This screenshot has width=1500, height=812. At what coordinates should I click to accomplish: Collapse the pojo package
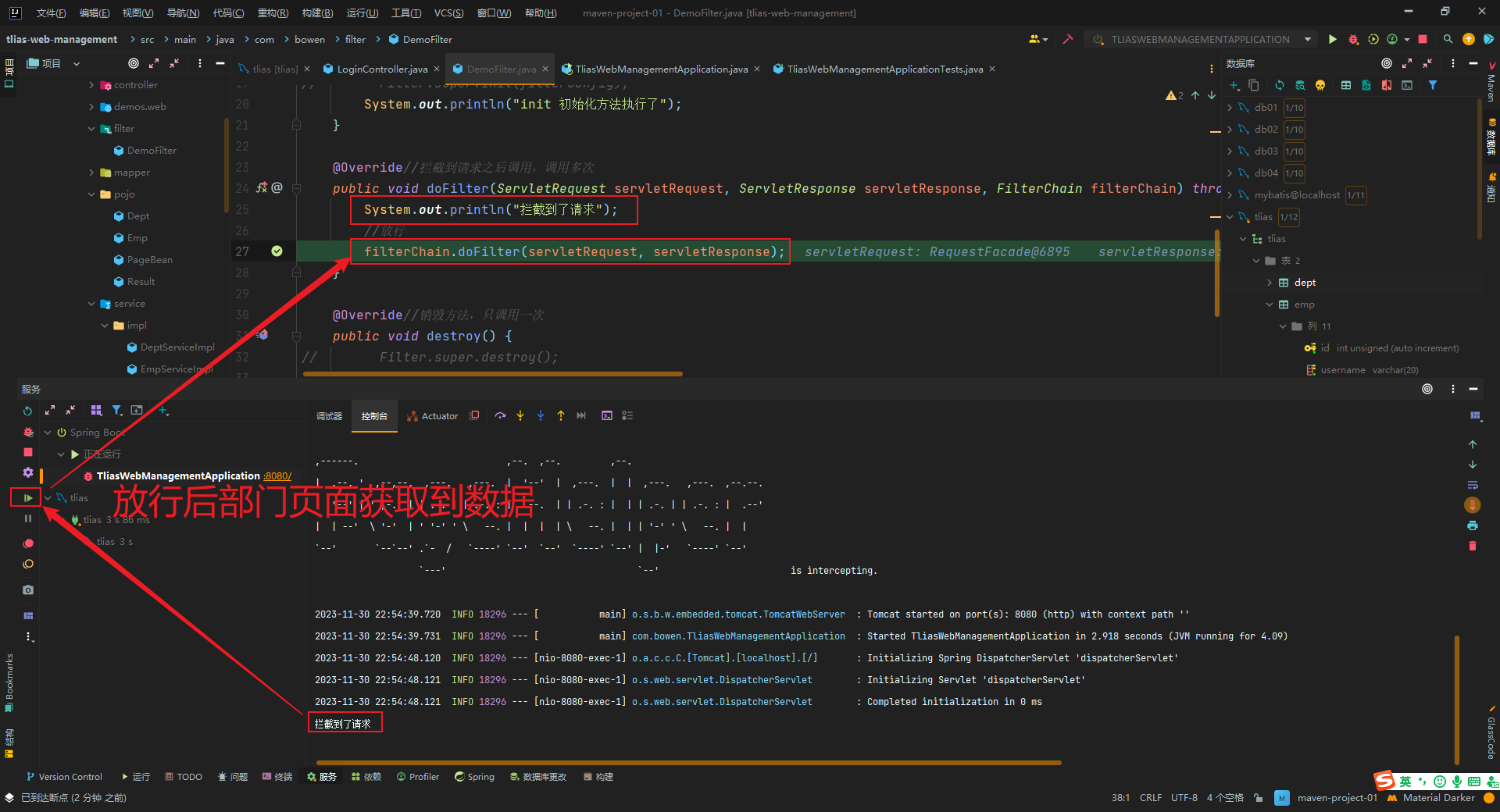[91, 194]
